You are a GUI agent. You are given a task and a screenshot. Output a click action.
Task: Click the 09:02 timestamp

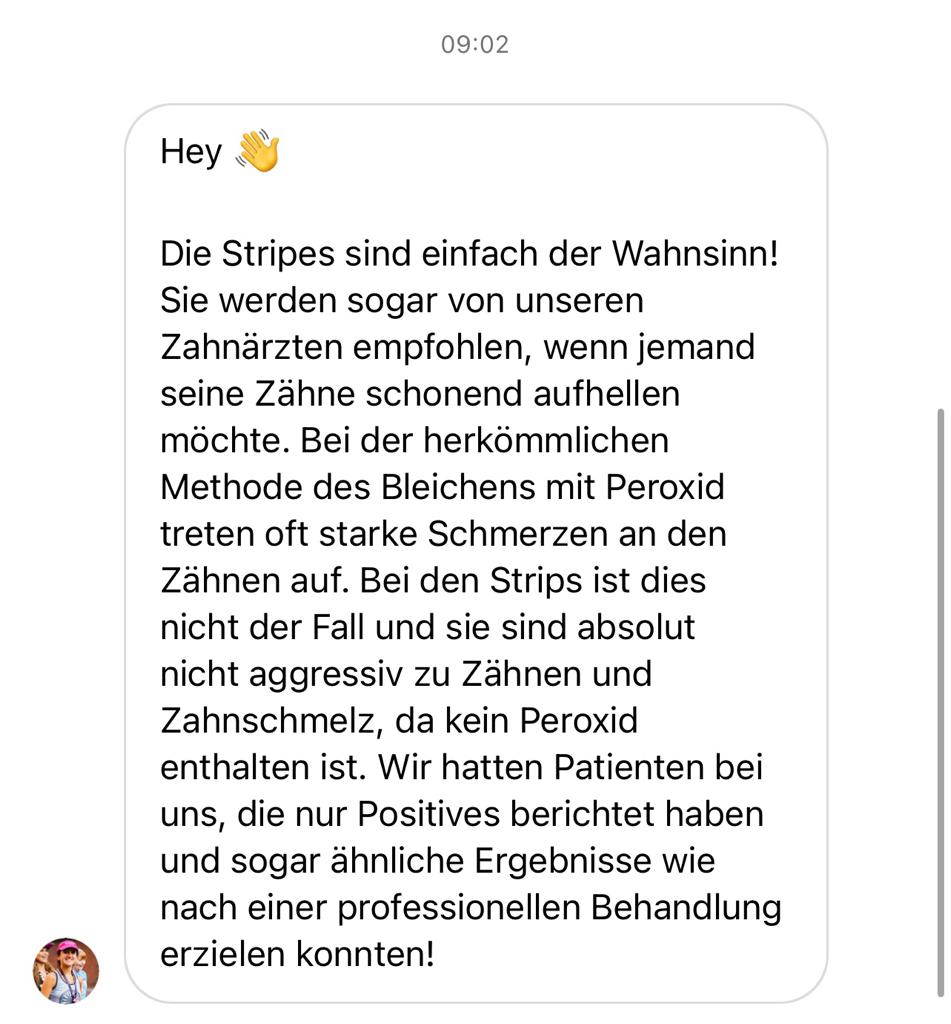click(x=475, y=44)
